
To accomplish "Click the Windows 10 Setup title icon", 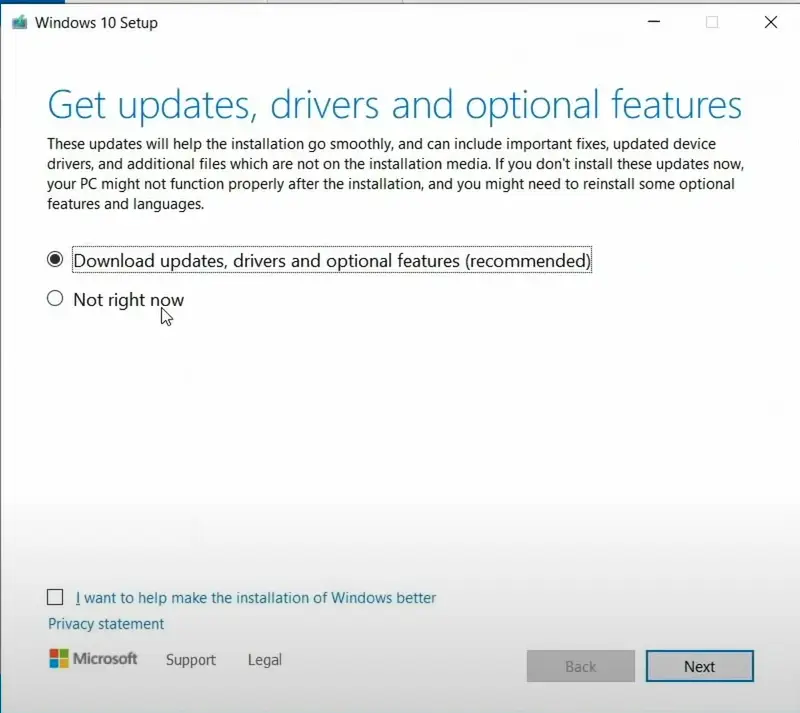I will 19,22.
